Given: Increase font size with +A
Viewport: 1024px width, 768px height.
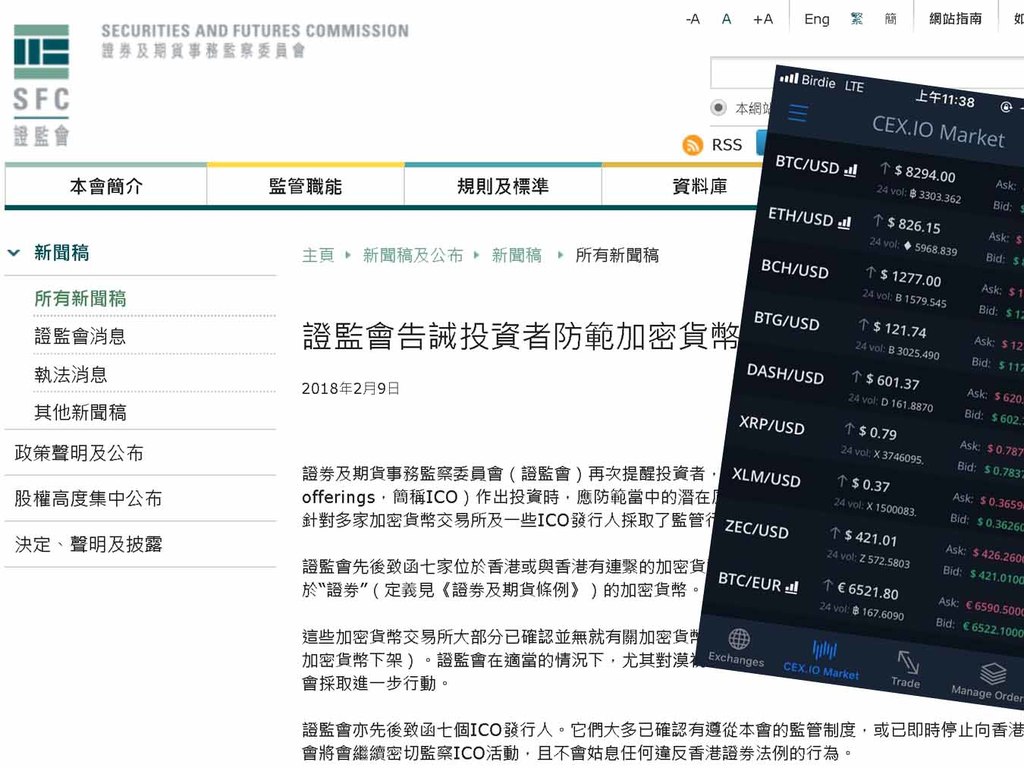Looking at the screenshot, I should coord(763,19).
